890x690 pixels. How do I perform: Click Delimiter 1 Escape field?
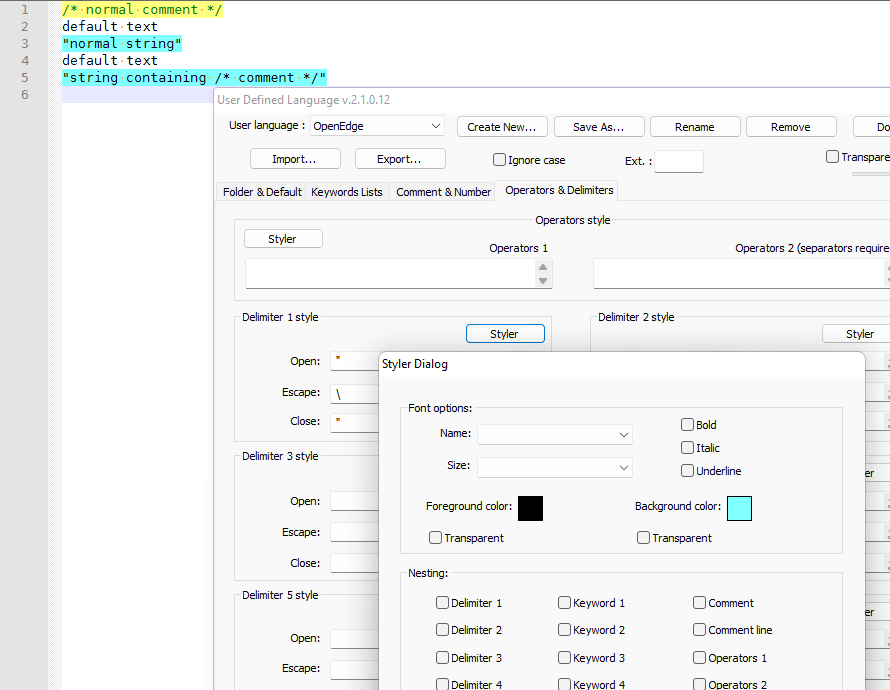[x=355, y=393]
